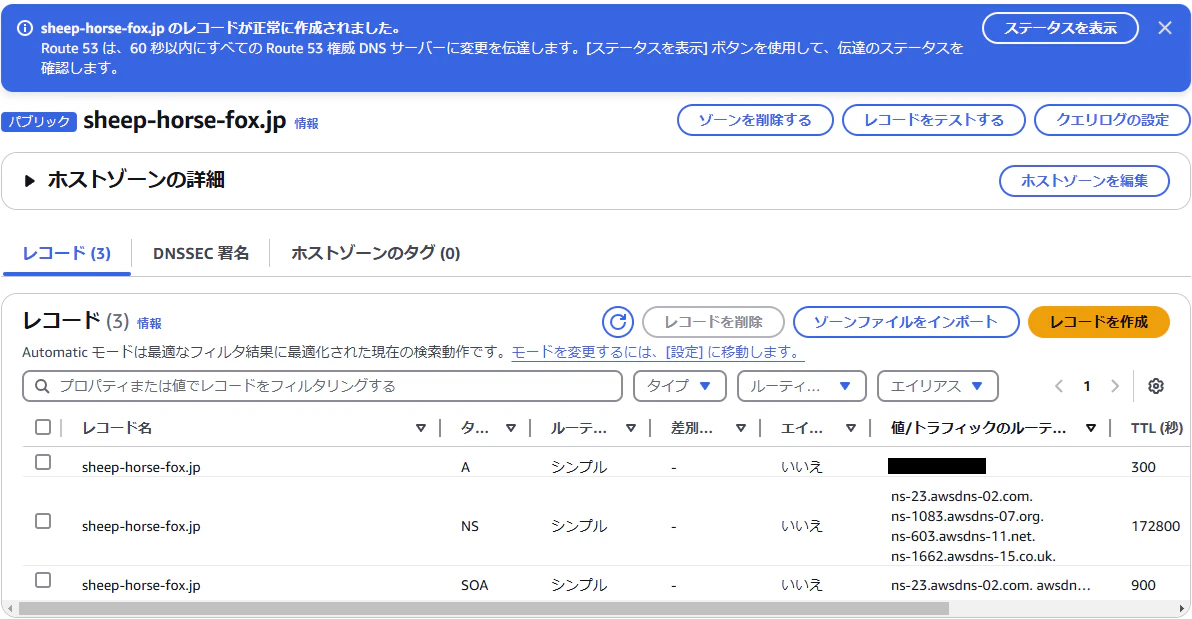Sort the ルーティング column header arrow
This screenshot has height=619, width=1192.
[x=630, y=428]
